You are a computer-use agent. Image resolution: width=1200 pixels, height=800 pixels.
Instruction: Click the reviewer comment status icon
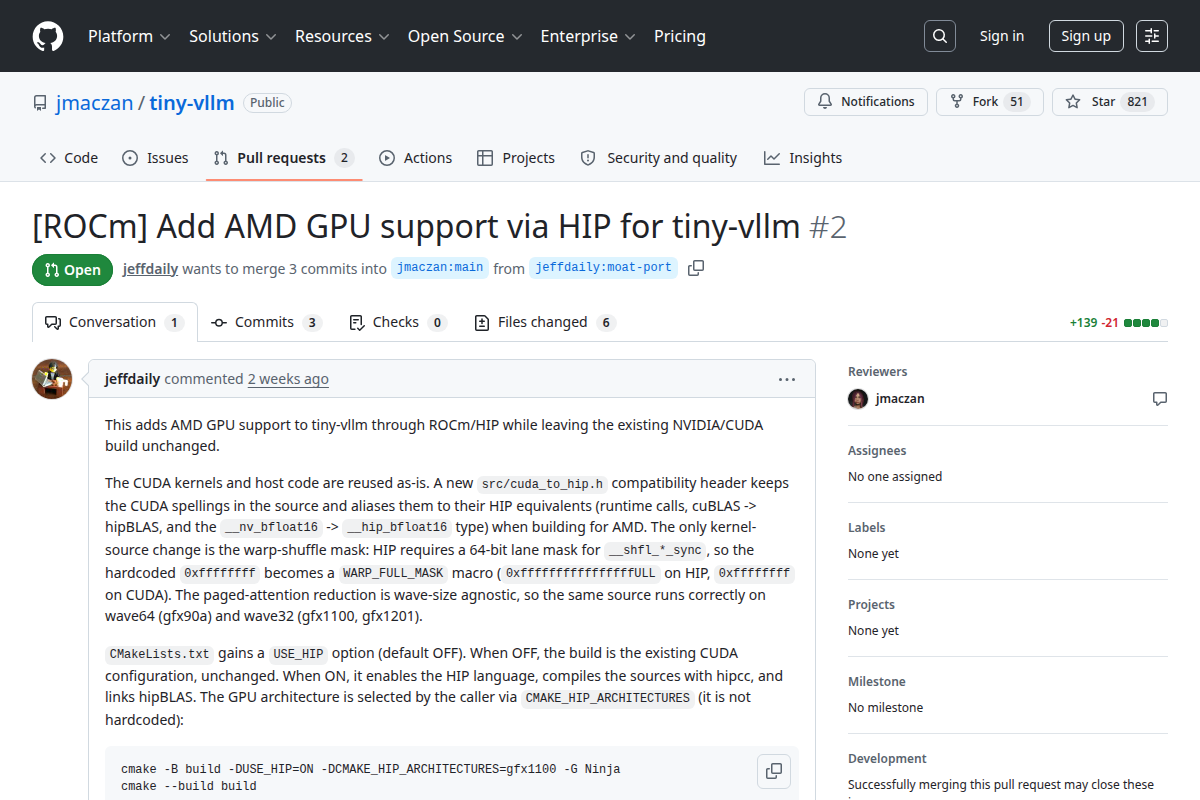1160,398
